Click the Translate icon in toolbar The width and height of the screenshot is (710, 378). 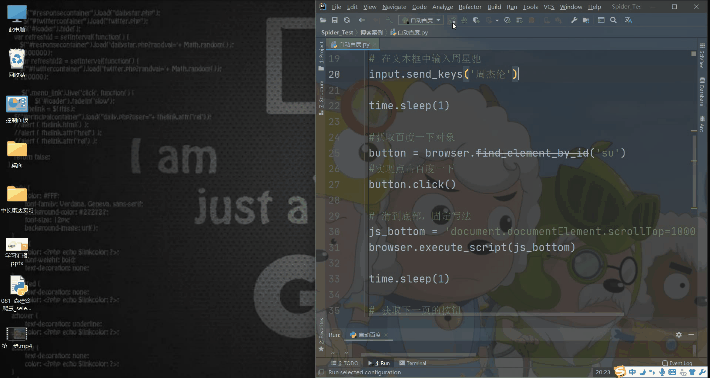[628, 20]
